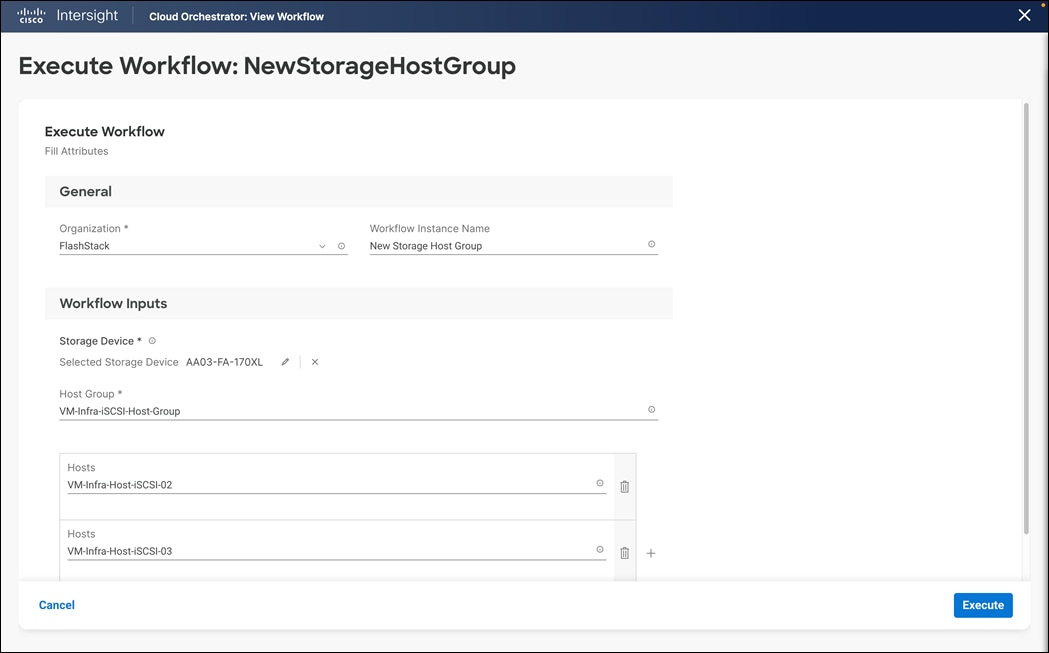Viewport: 1049px width, 653px height.
Task: Click info icon in VM-Infra-Host-iSCSI-02 field
Action: tap(600, 483)
